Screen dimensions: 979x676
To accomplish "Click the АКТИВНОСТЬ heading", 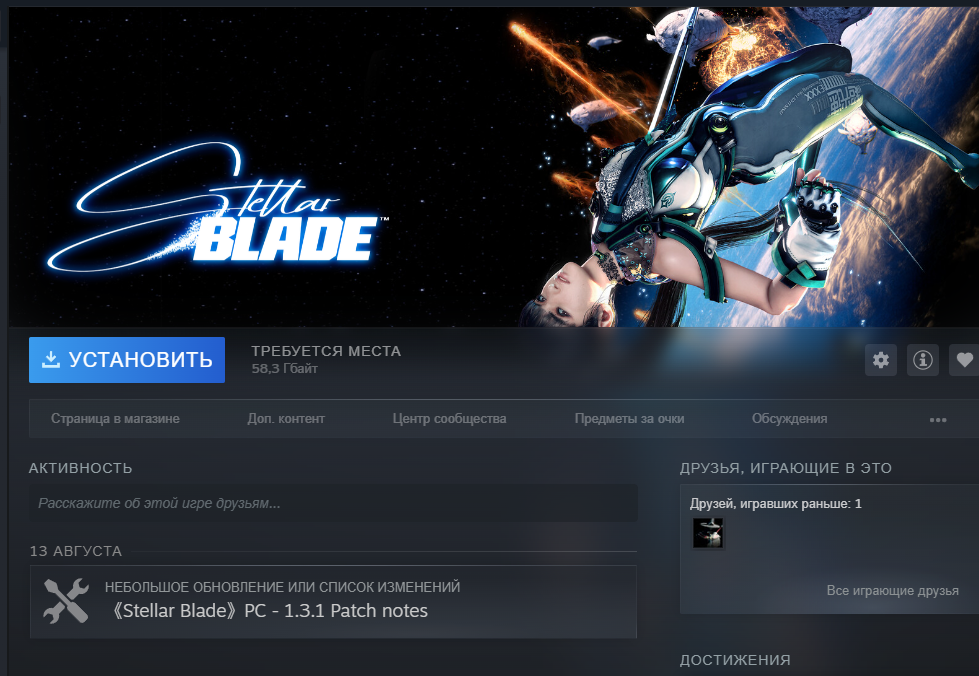I will coord(81,468).
